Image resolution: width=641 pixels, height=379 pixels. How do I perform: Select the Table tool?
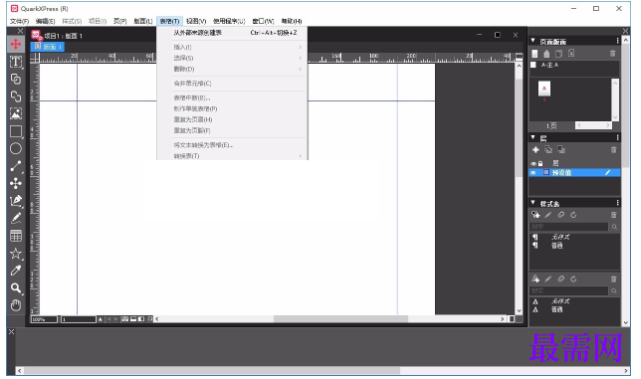click(16, 236)
